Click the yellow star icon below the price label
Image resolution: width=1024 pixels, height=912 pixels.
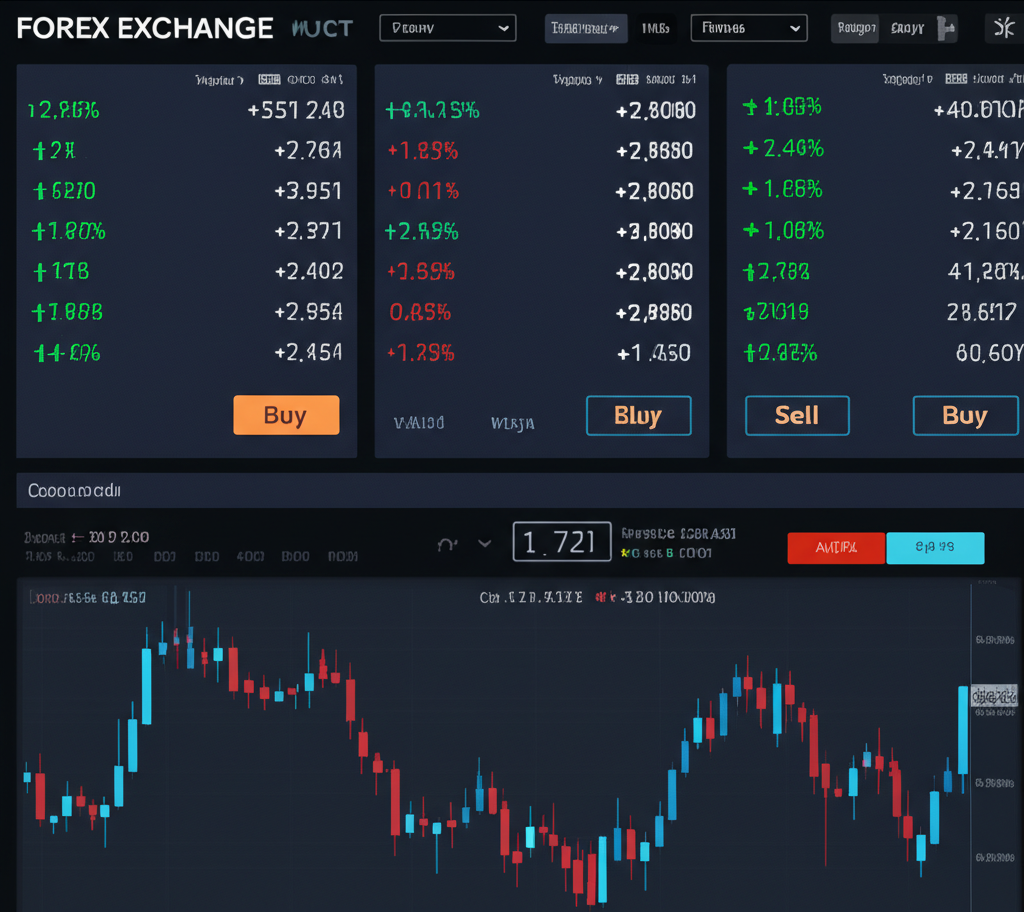click(626, 552)
